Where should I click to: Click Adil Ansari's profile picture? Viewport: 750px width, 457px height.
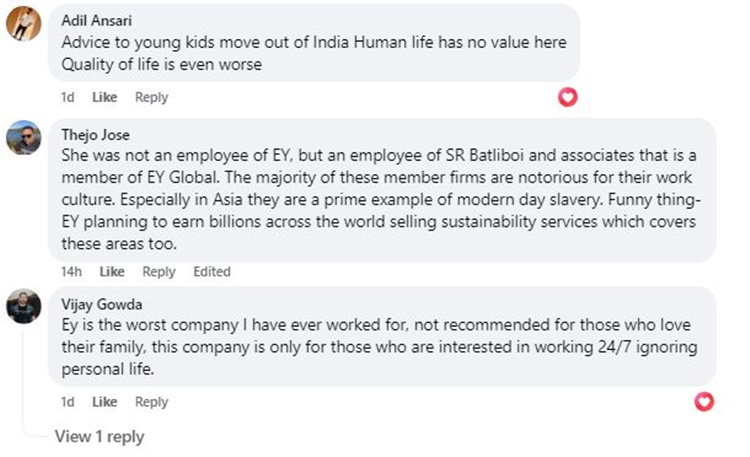tap(24, 24)
